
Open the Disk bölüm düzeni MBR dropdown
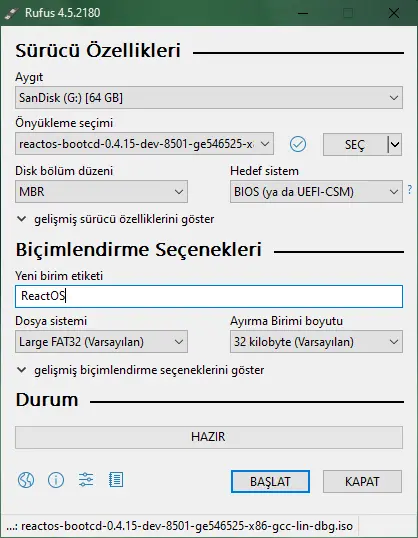(101, 191)
